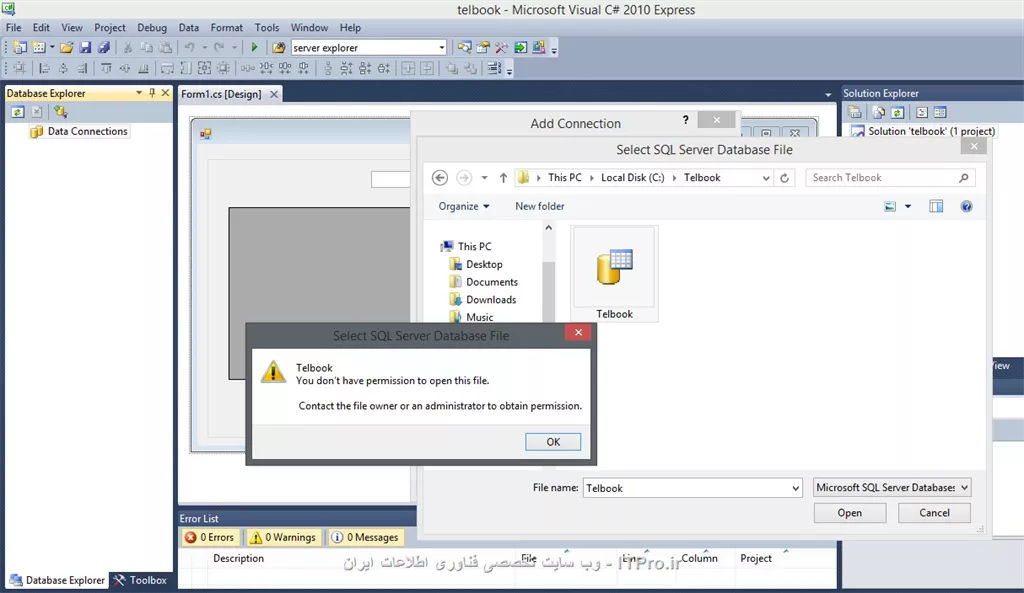Click the Save floppy disk icon
The height and width of the screenshot is (593, 1024).
click(85, 48)
